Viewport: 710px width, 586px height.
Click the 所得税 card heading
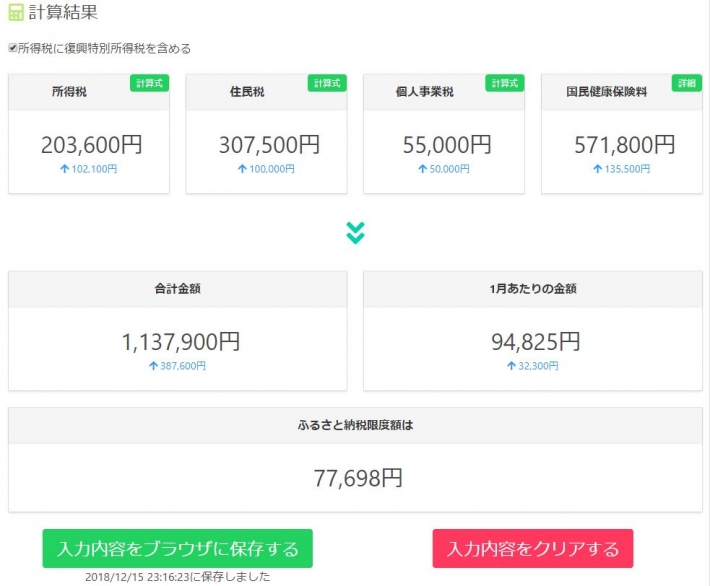69,92
